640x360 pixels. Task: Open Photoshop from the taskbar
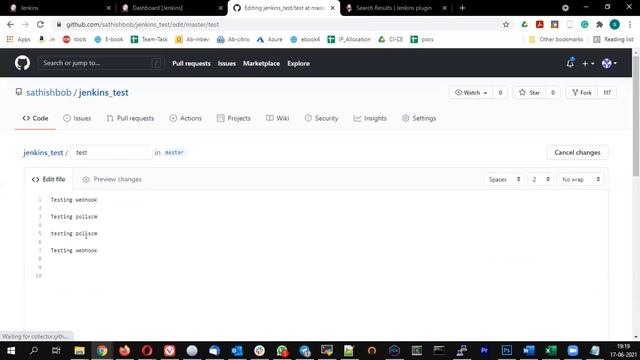507,350
